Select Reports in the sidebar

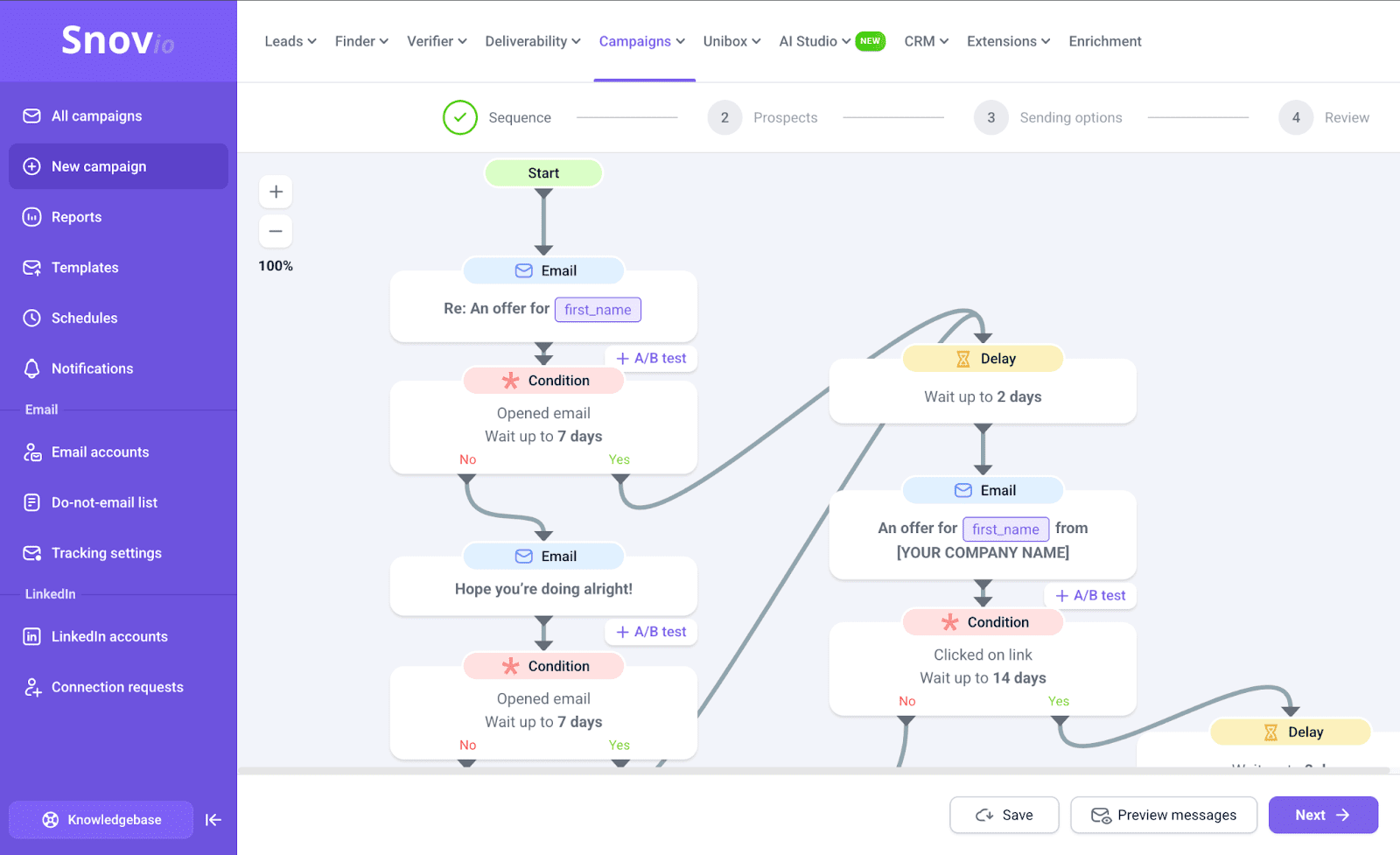[x=76, y=216]
